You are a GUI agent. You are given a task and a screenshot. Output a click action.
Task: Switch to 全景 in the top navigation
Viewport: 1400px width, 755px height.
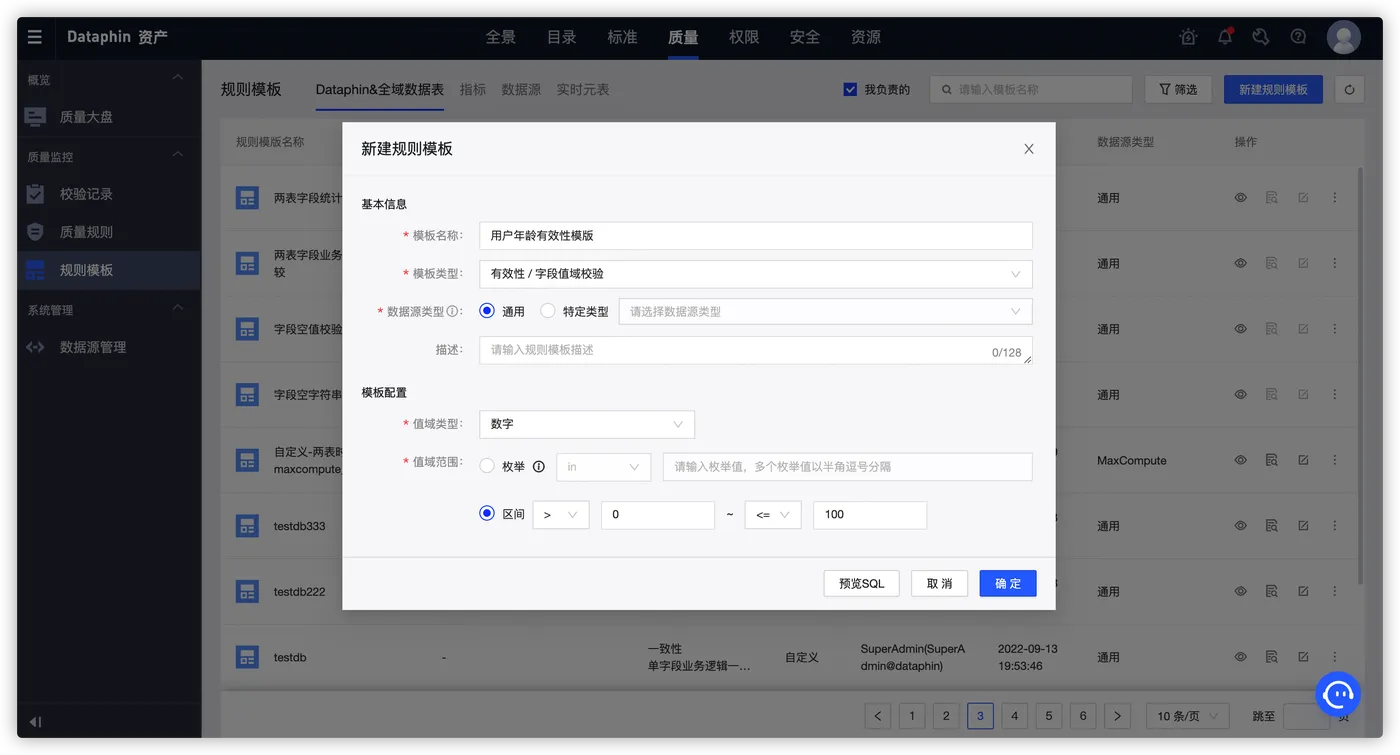tap(501, 37)
